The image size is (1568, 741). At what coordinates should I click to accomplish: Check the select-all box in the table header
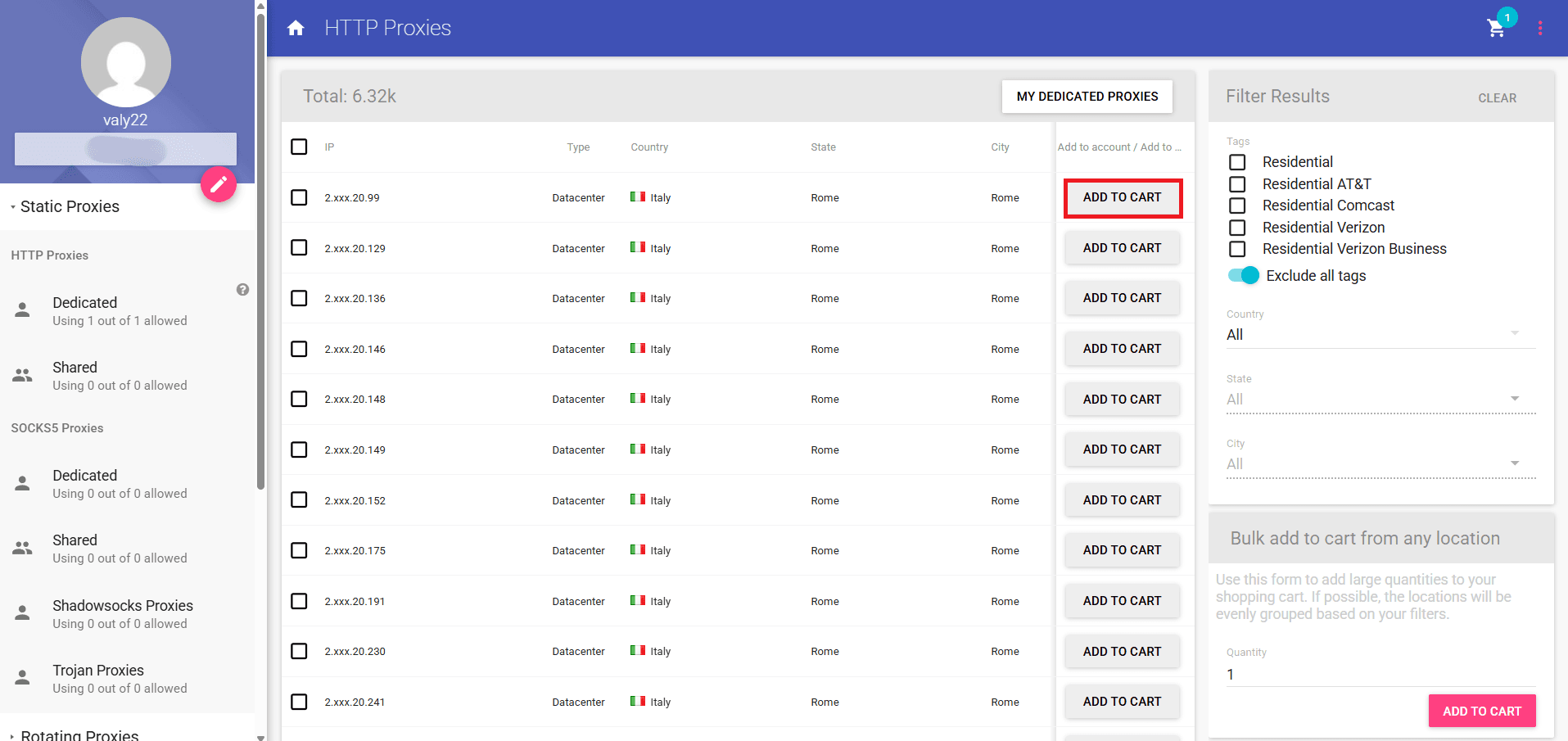[x=299, y=147]
